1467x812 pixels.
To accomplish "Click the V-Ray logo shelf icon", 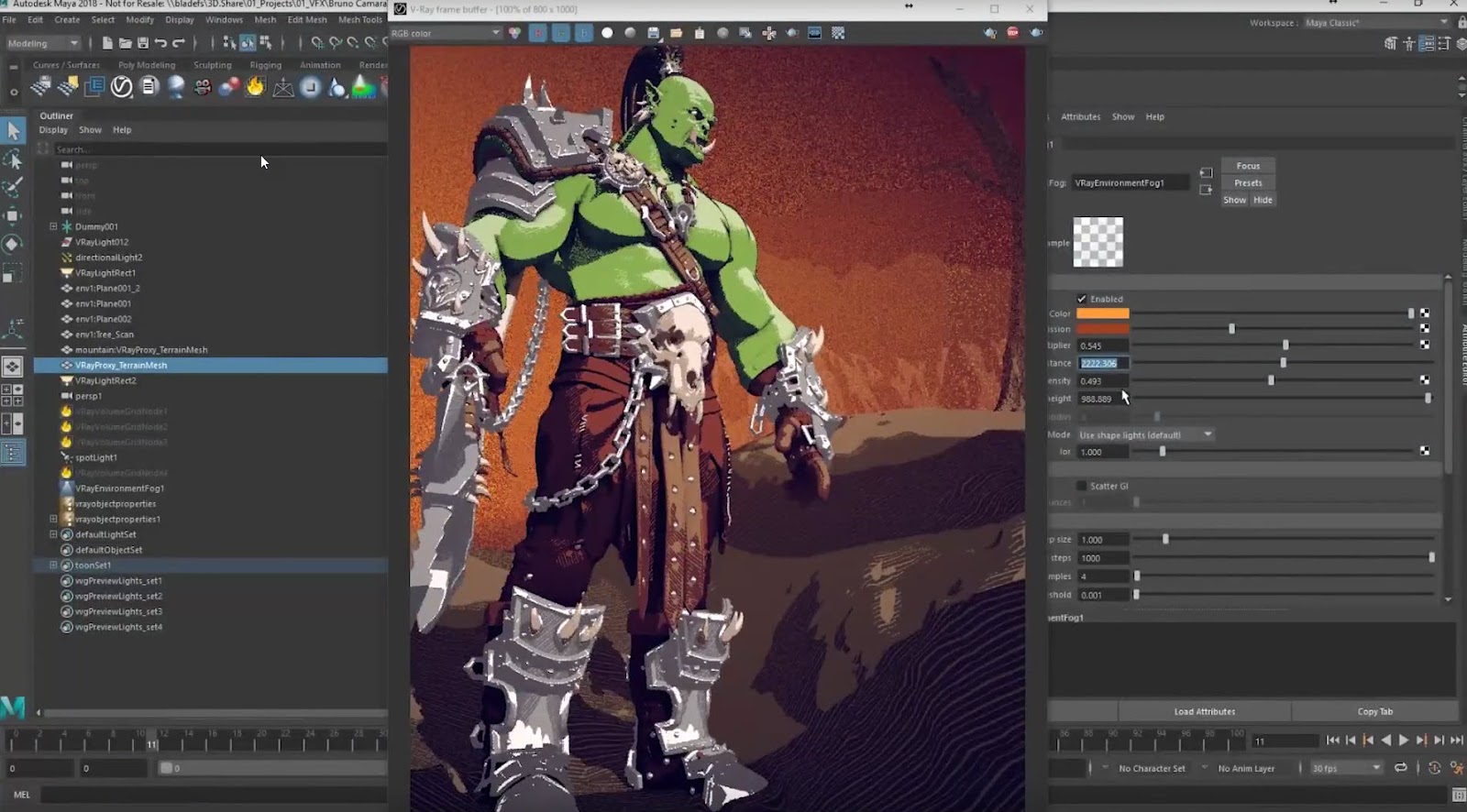I will (121, 87).
